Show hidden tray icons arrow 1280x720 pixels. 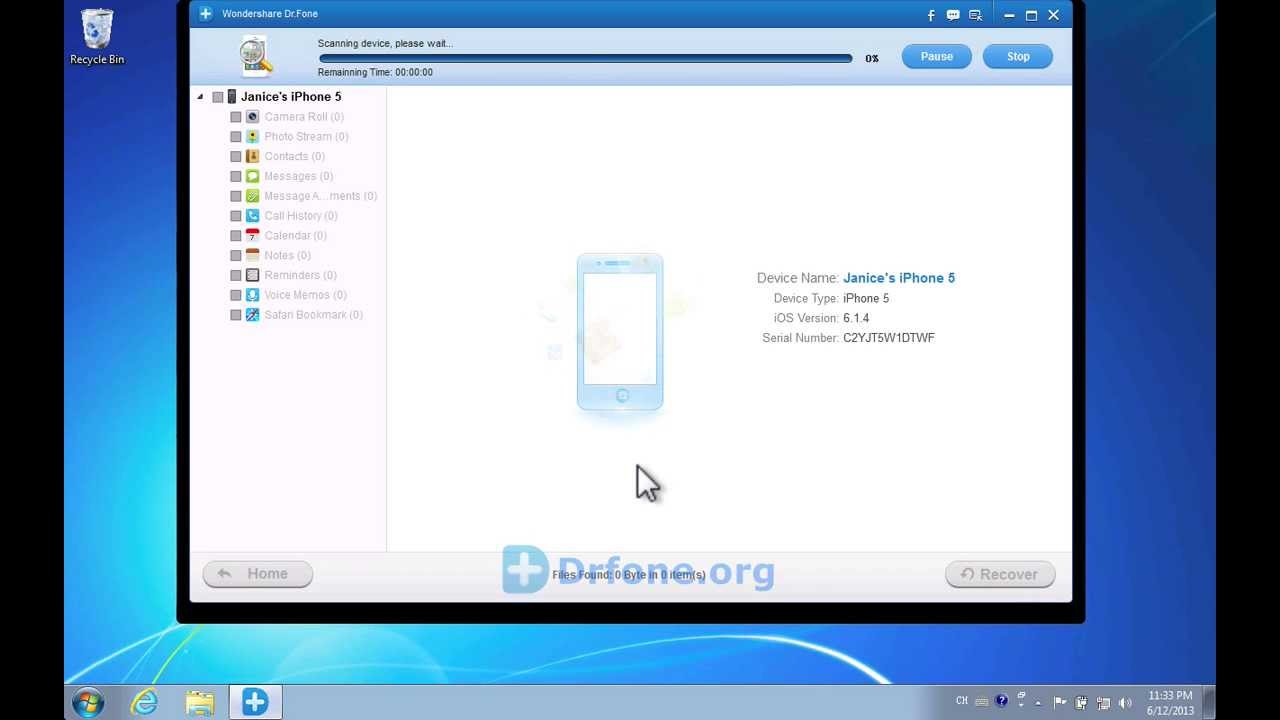tap(1038, 703)
